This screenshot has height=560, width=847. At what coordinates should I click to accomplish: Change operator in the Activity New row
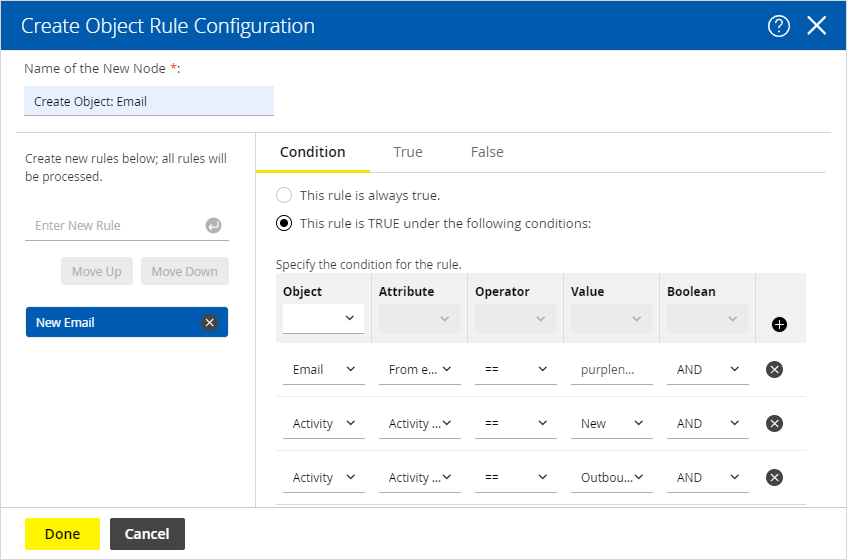(x=516, y=424)
